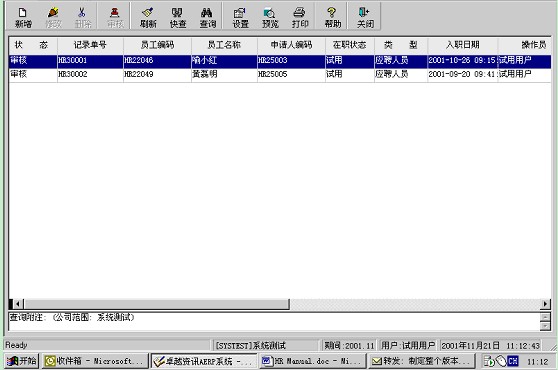Click the 员工名称 column header
Screen dimensions: 558x370
tap(224, 45)
